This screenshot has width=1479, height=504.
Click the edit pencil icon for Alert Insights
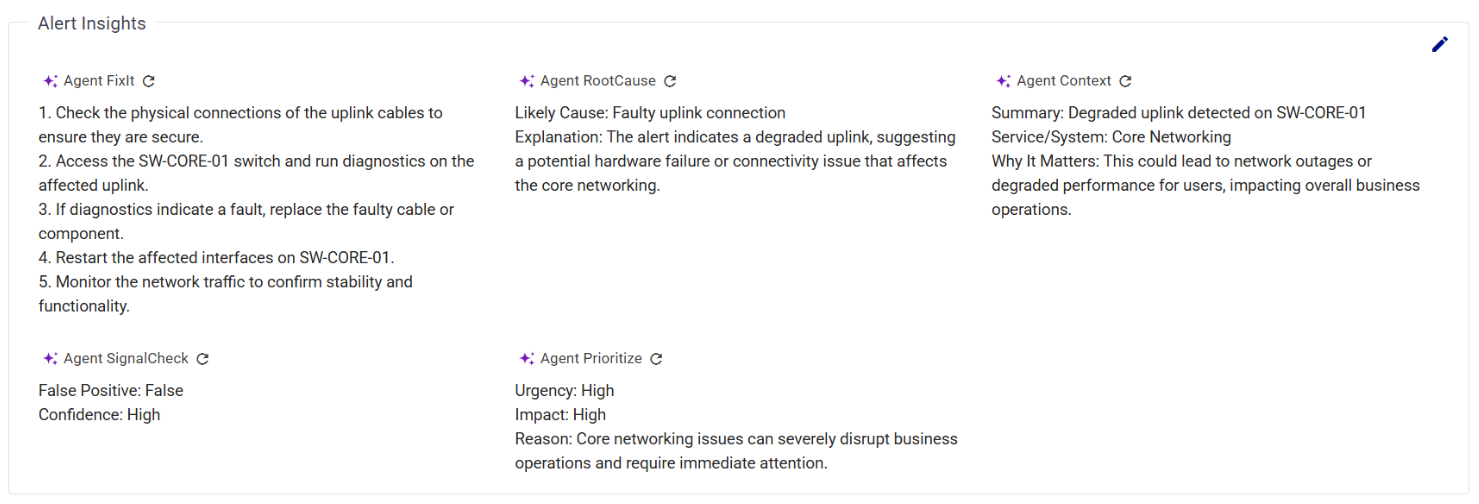(1439, 44)
